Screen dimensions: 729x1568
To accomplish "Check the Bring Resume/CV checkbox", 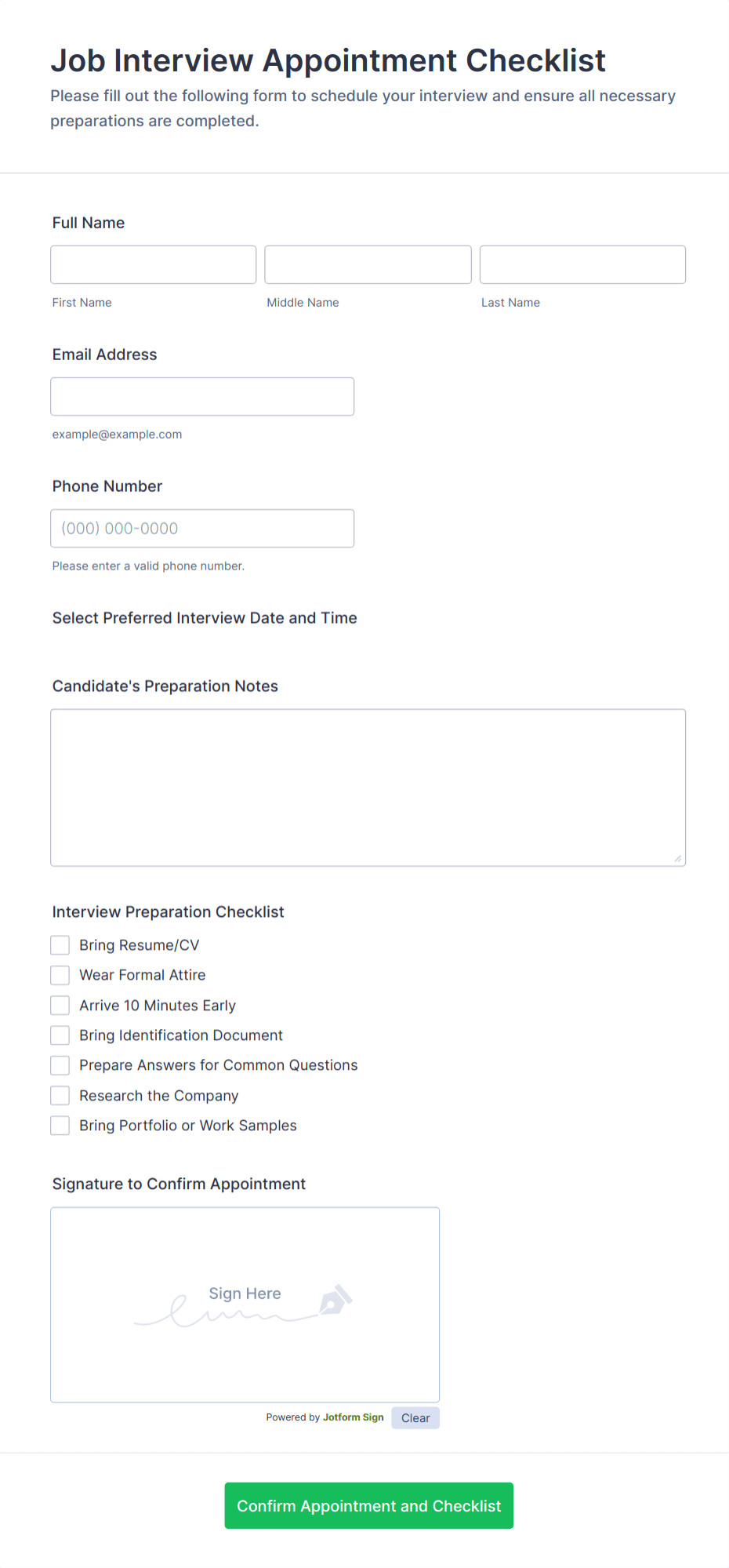I will (x=60, y=944).
